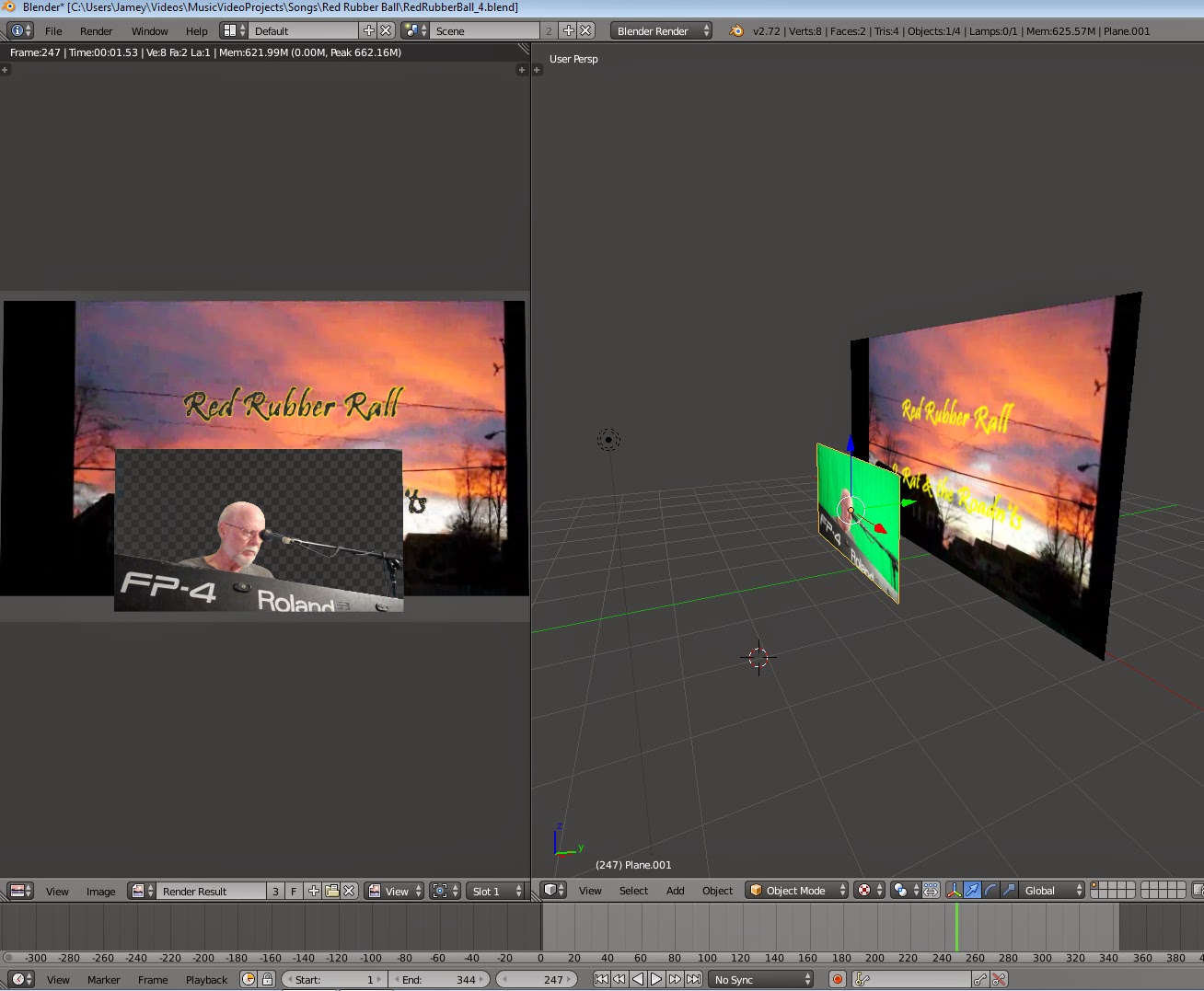Unlink the Render Result using the X icon
Screen dimensions: 1204x991
pos(349,890)
